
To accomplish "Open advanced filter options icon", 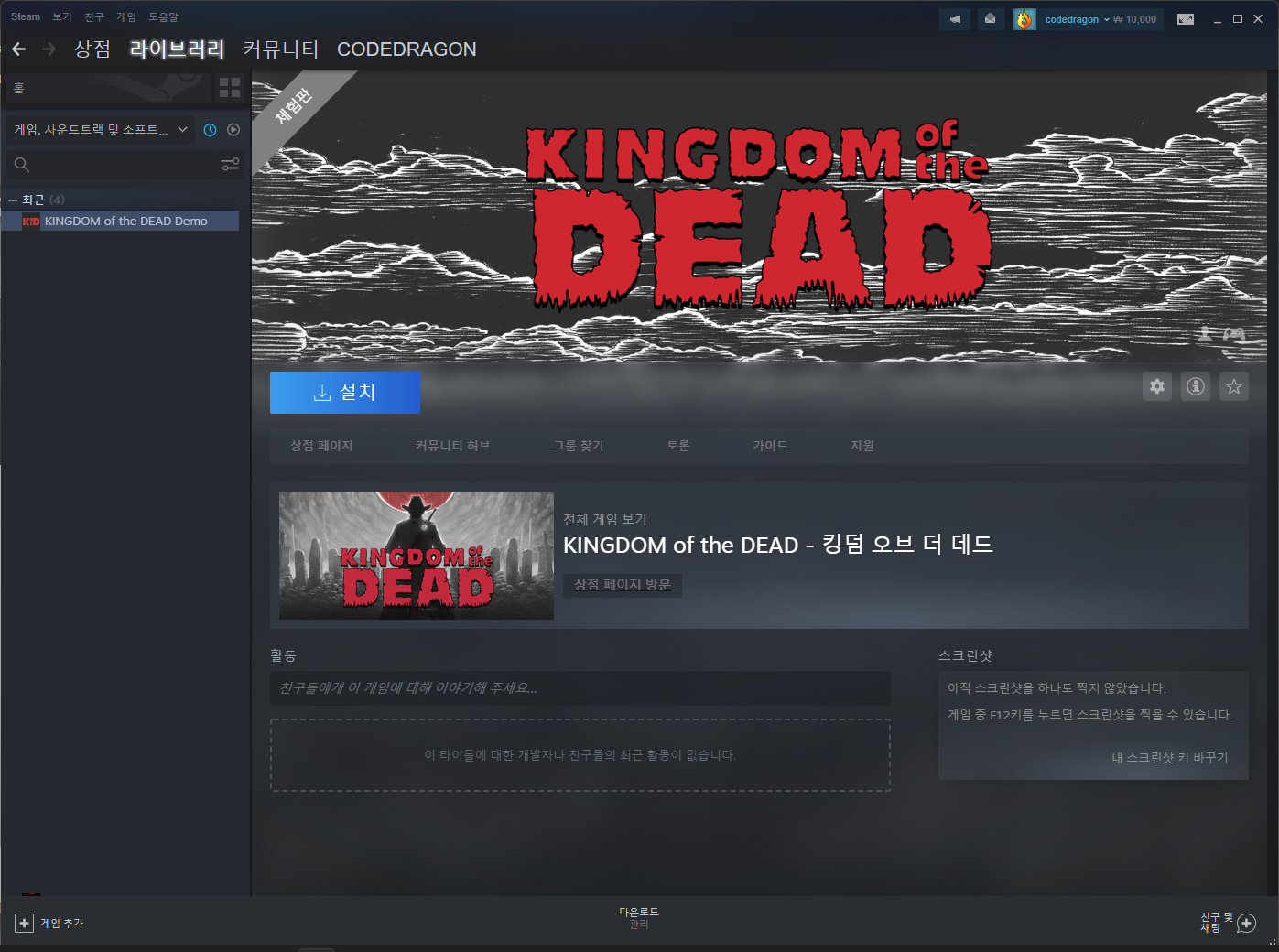I will coord(230,165).
